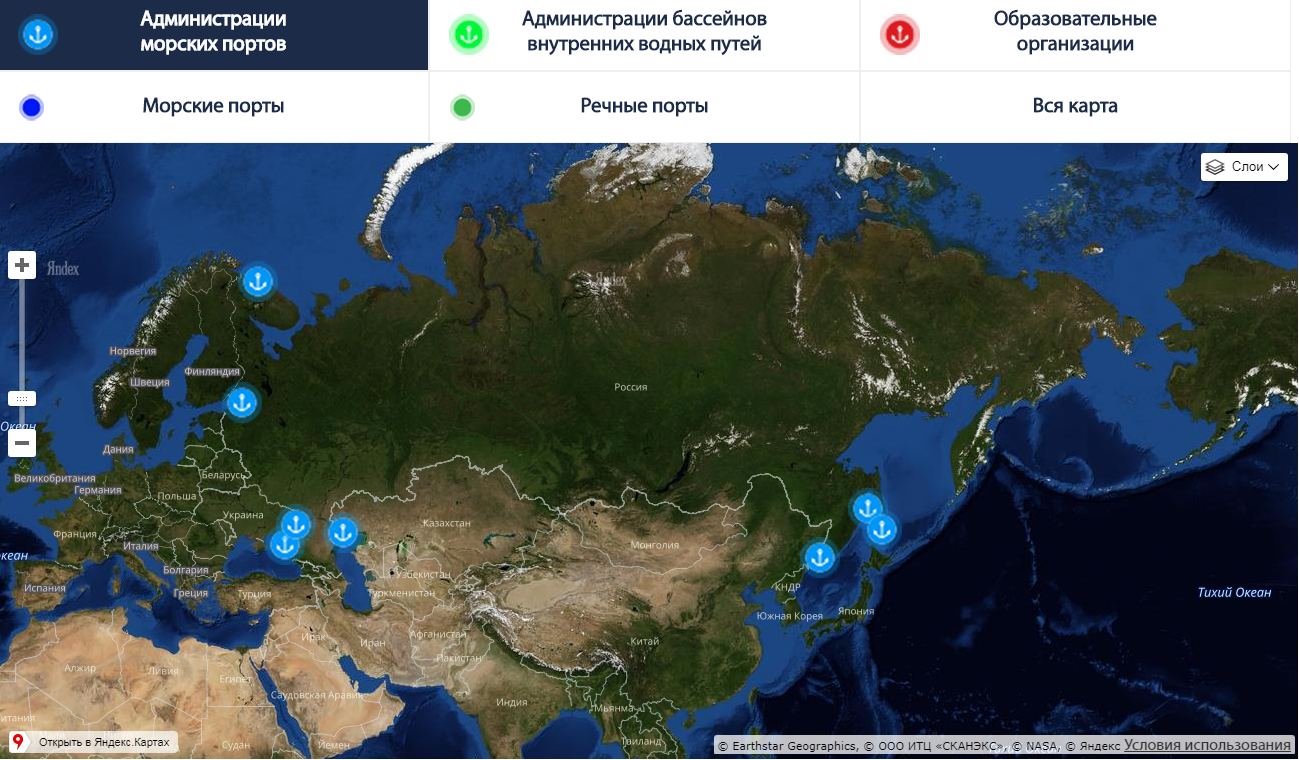Click the upper Sakhalin anchor marker
The height and width of the screenshot is (760, 1299).
point(866,508)
